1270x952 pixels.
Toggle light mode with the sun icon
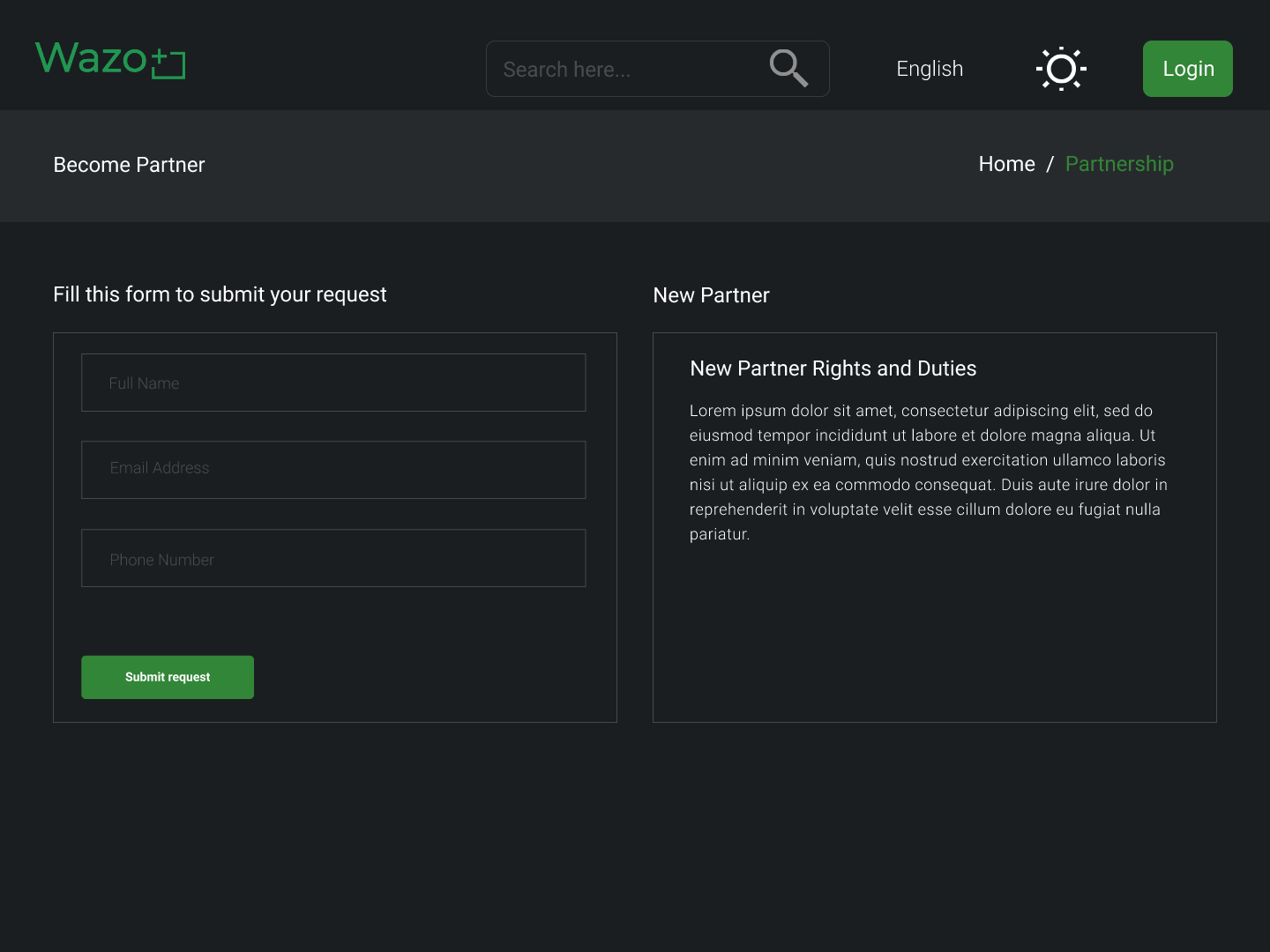pos(1061,69)
